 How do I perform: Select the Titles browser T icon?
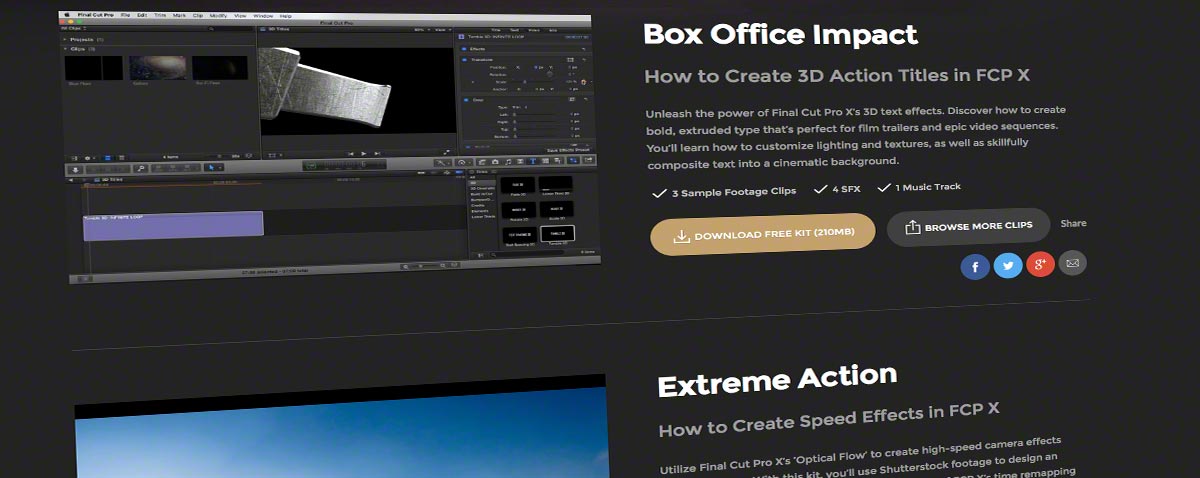click(533, 161)
